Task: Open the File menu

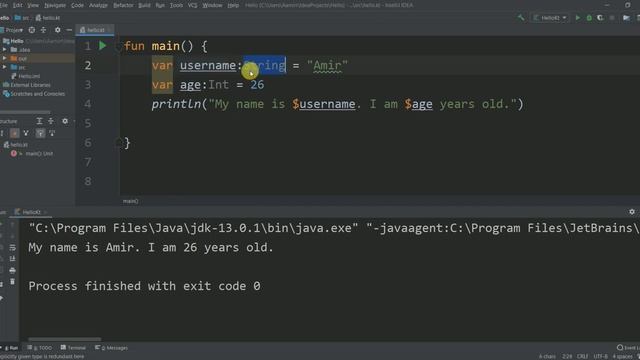Action: tap(3, 5)
